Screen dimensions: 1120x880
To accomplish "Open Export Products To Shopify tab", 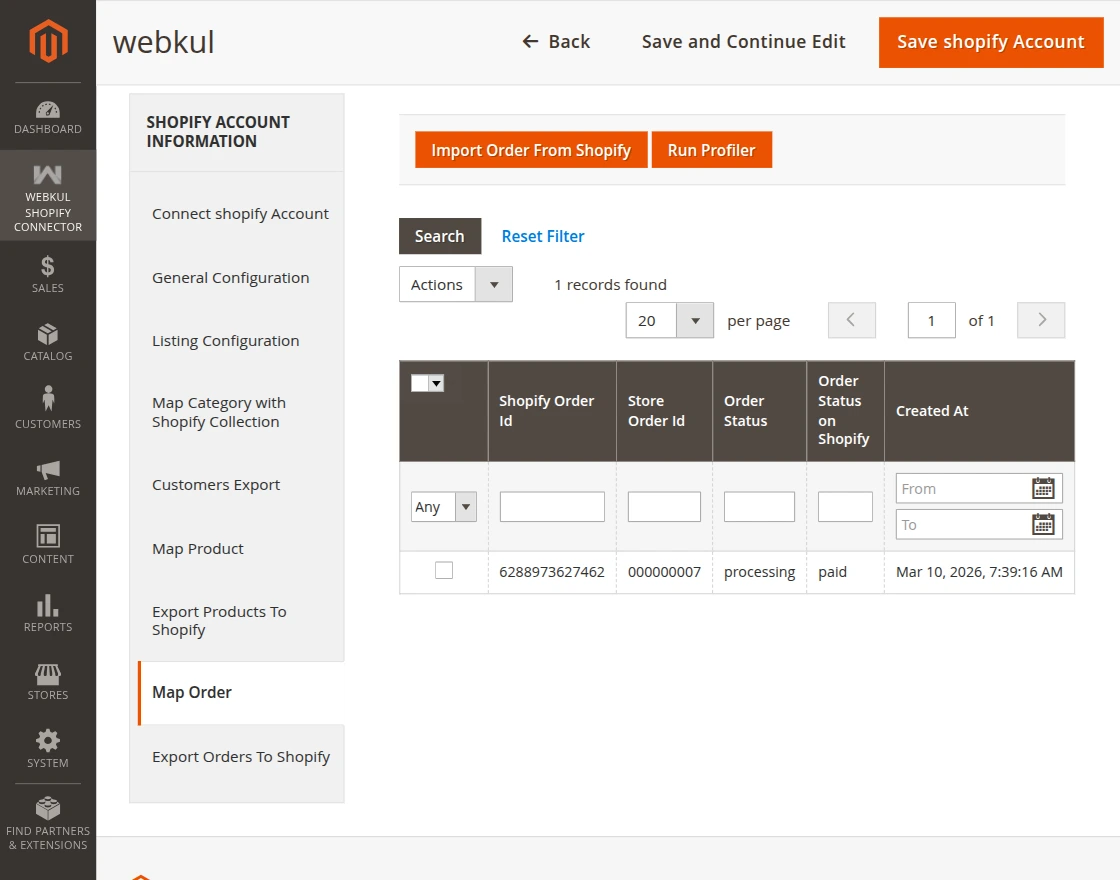I will [x=219, y=621].
